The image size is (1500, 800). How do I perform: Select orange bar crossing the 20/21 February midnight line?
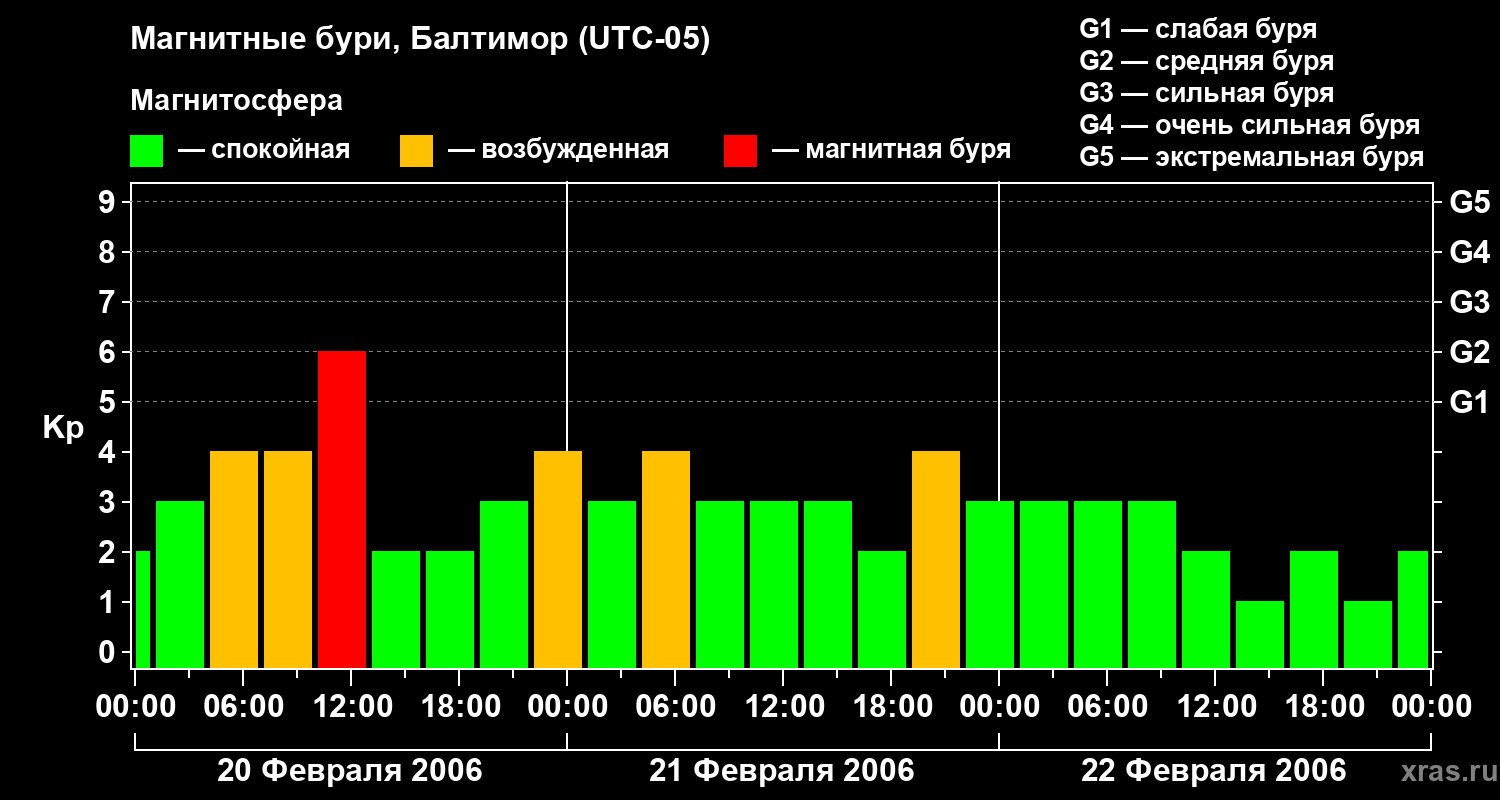click(558, 559)
